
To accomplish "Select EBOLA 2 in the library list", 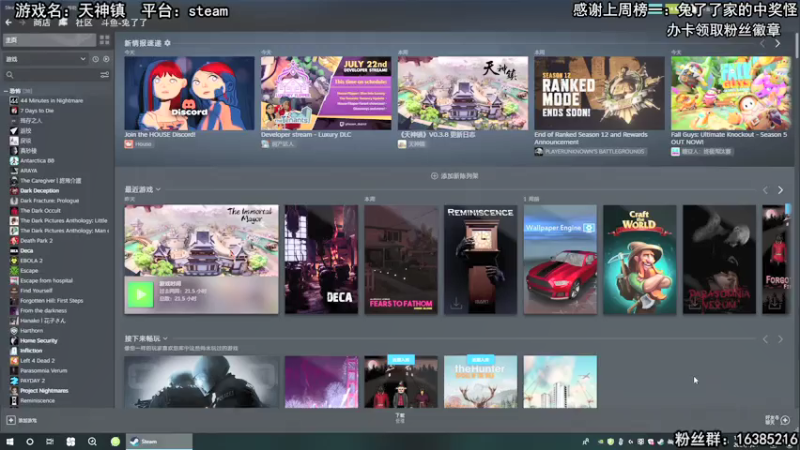I will (x=31, y=261).
